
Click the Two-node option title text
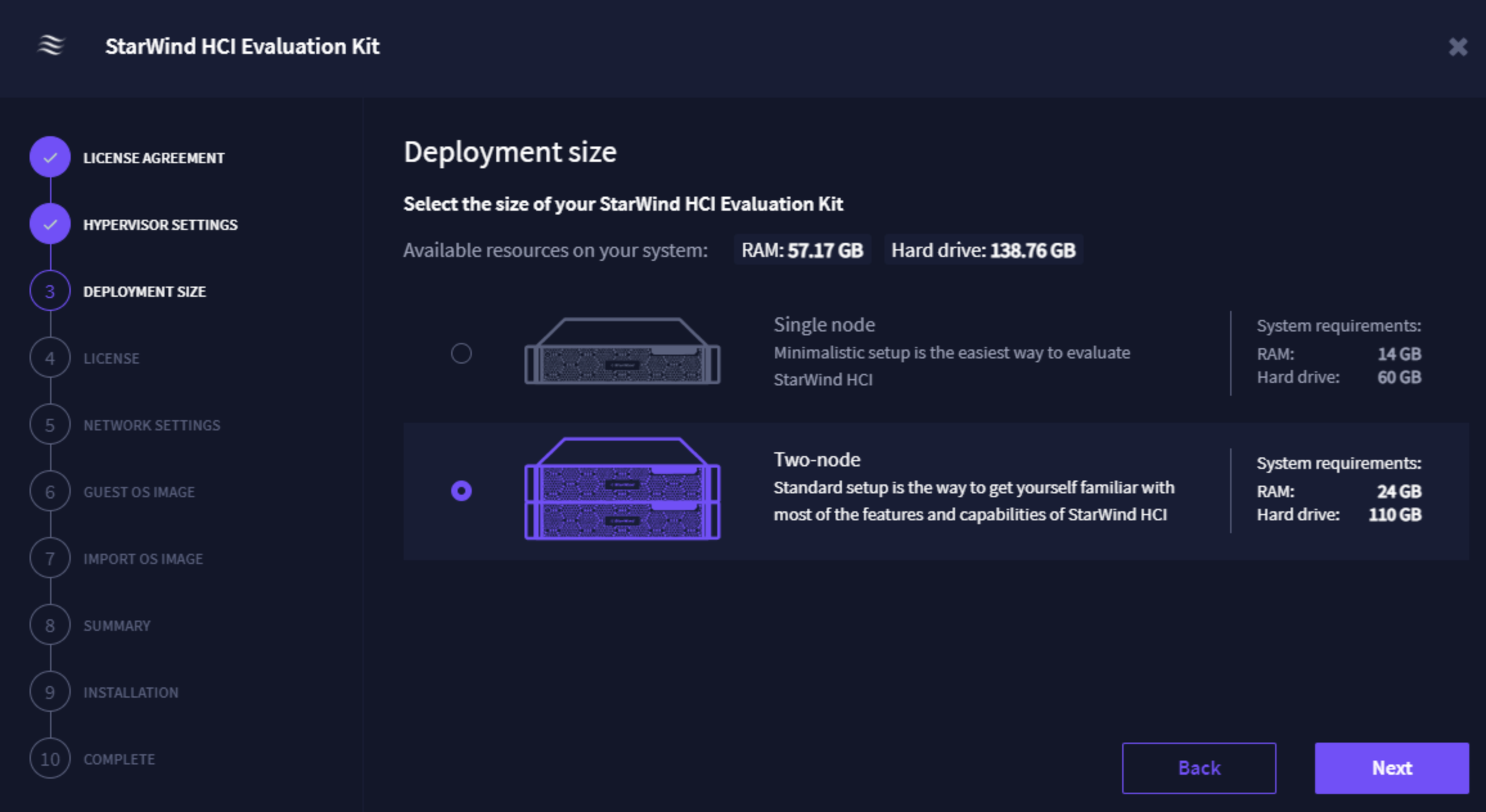pos(817,460)
